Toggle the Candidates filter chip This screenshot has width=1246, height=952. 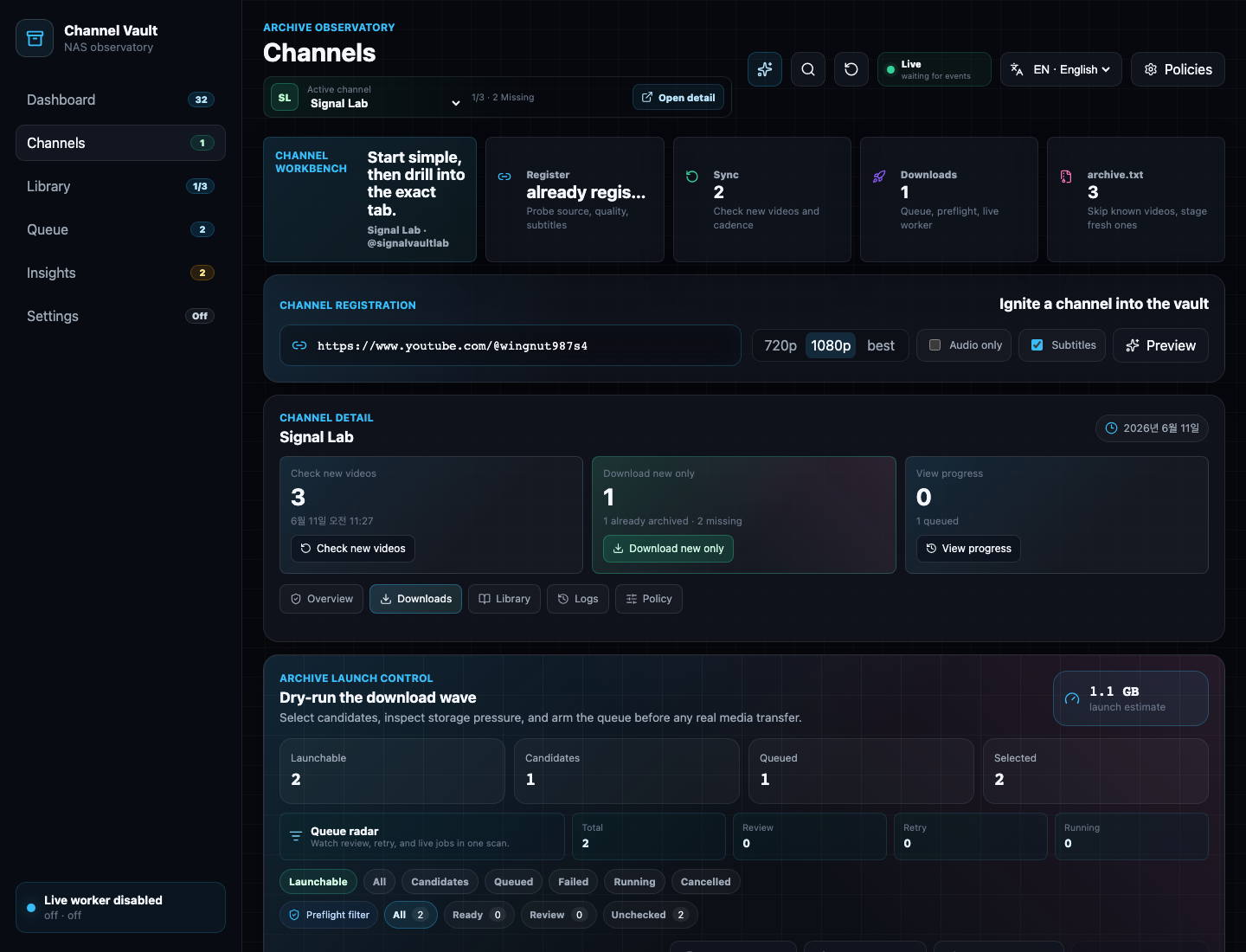click(x=440, y=882)
